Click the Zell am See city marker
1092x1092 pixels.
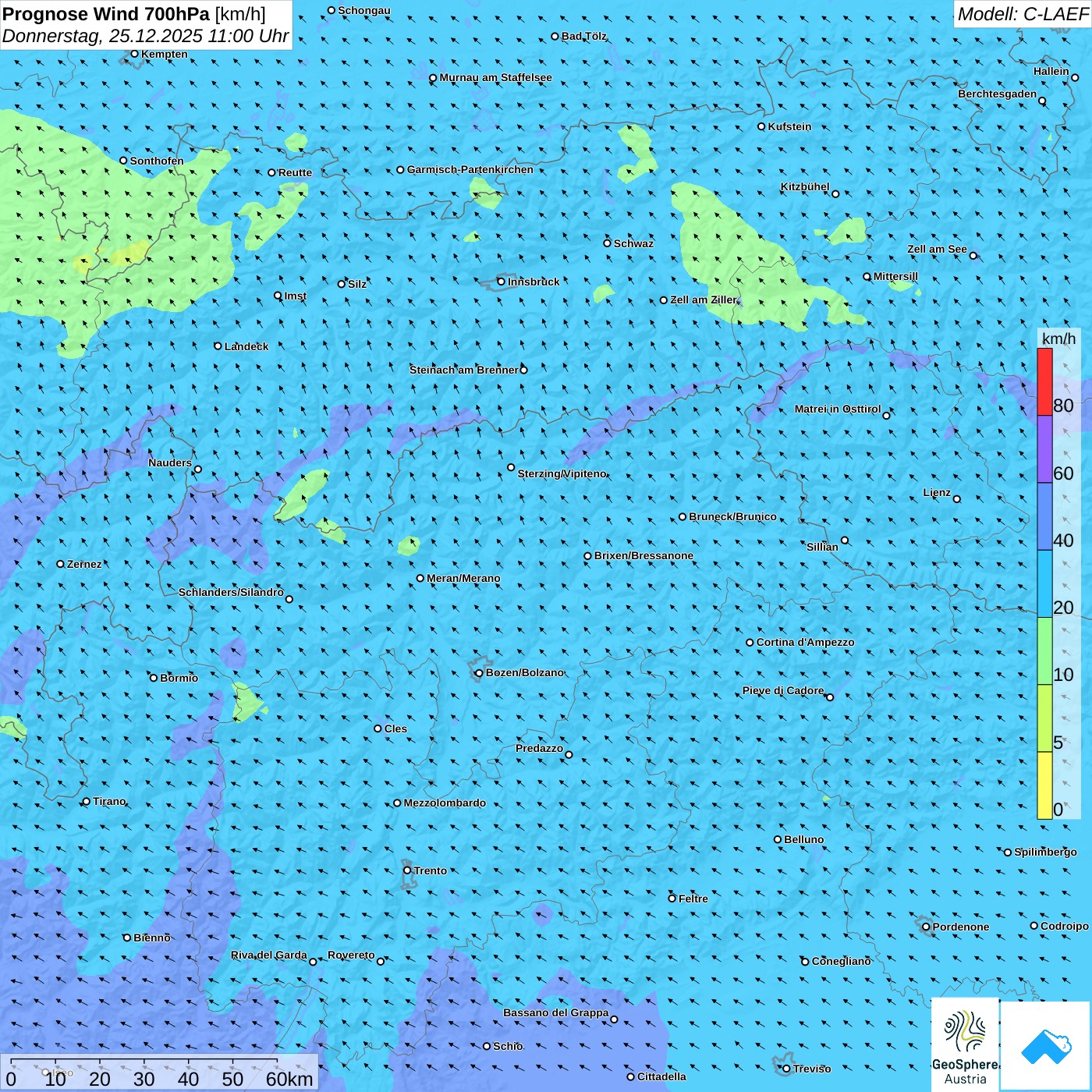pos(973,255)
